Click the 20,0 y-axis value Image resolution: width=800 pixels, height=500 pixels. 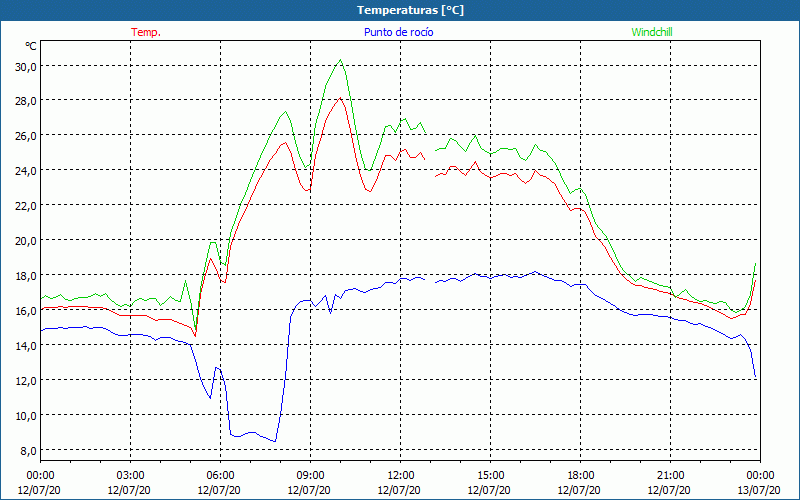tap(26, 240)
